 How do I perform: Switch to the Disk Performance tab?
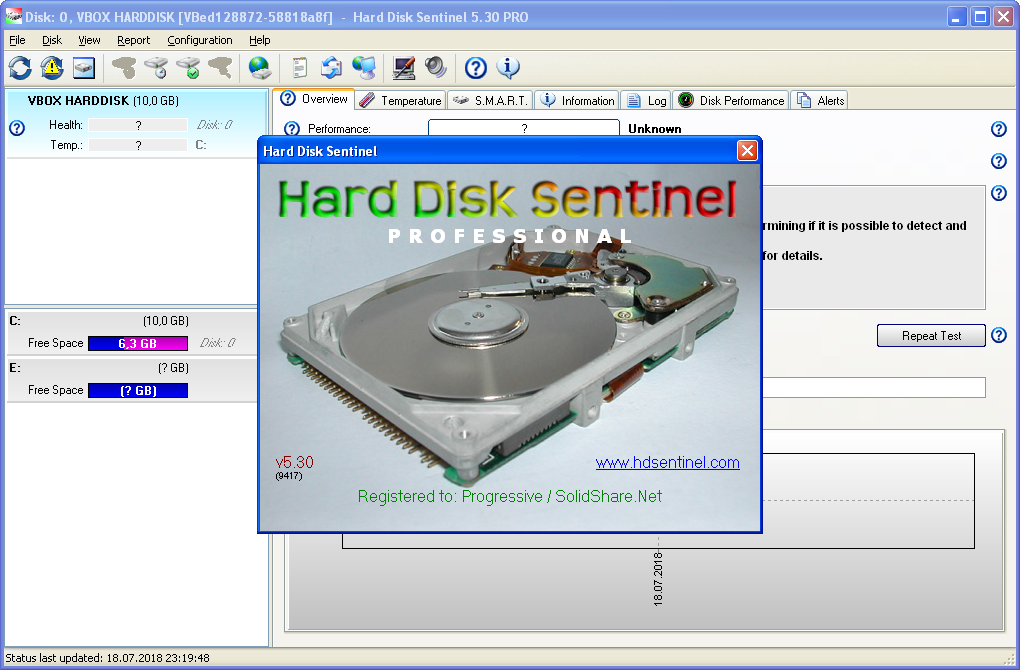click(x=731, y=101)
